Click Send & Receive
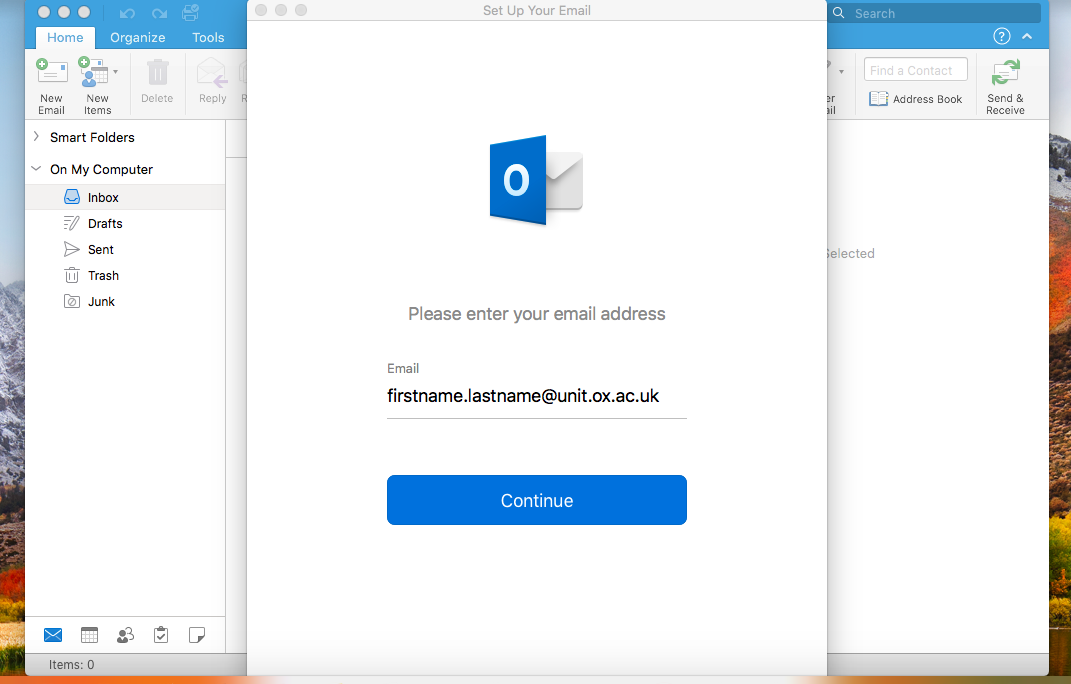The image size is (1071, 684). tap(1005, 87)
